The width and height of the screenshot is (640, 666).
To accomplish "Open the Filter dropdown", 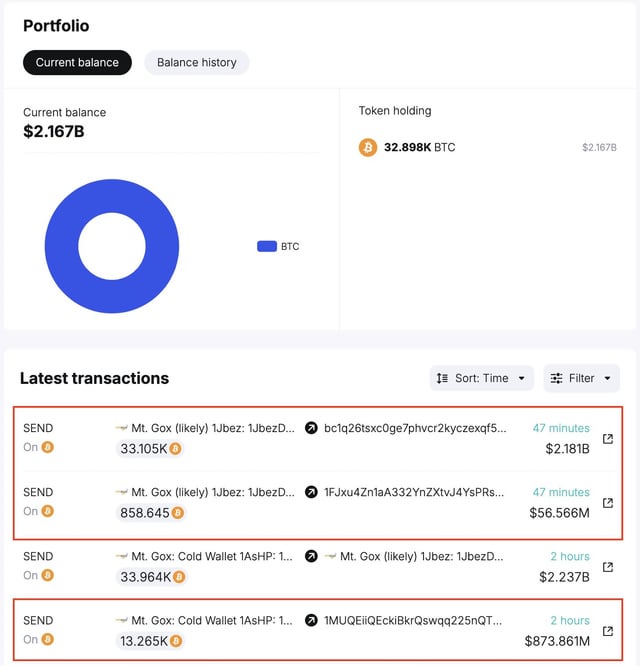I will (581, 378).
